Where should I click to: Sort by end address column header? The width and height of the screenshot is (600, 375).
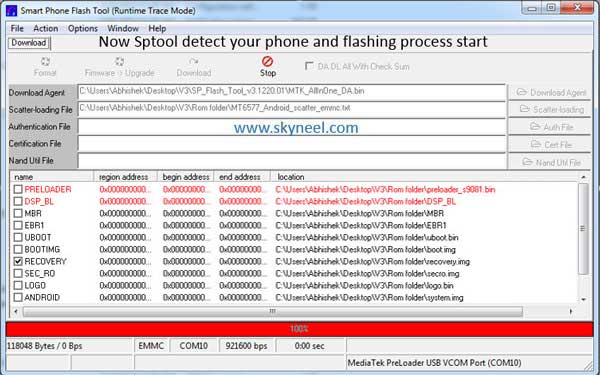pos(242,177)
